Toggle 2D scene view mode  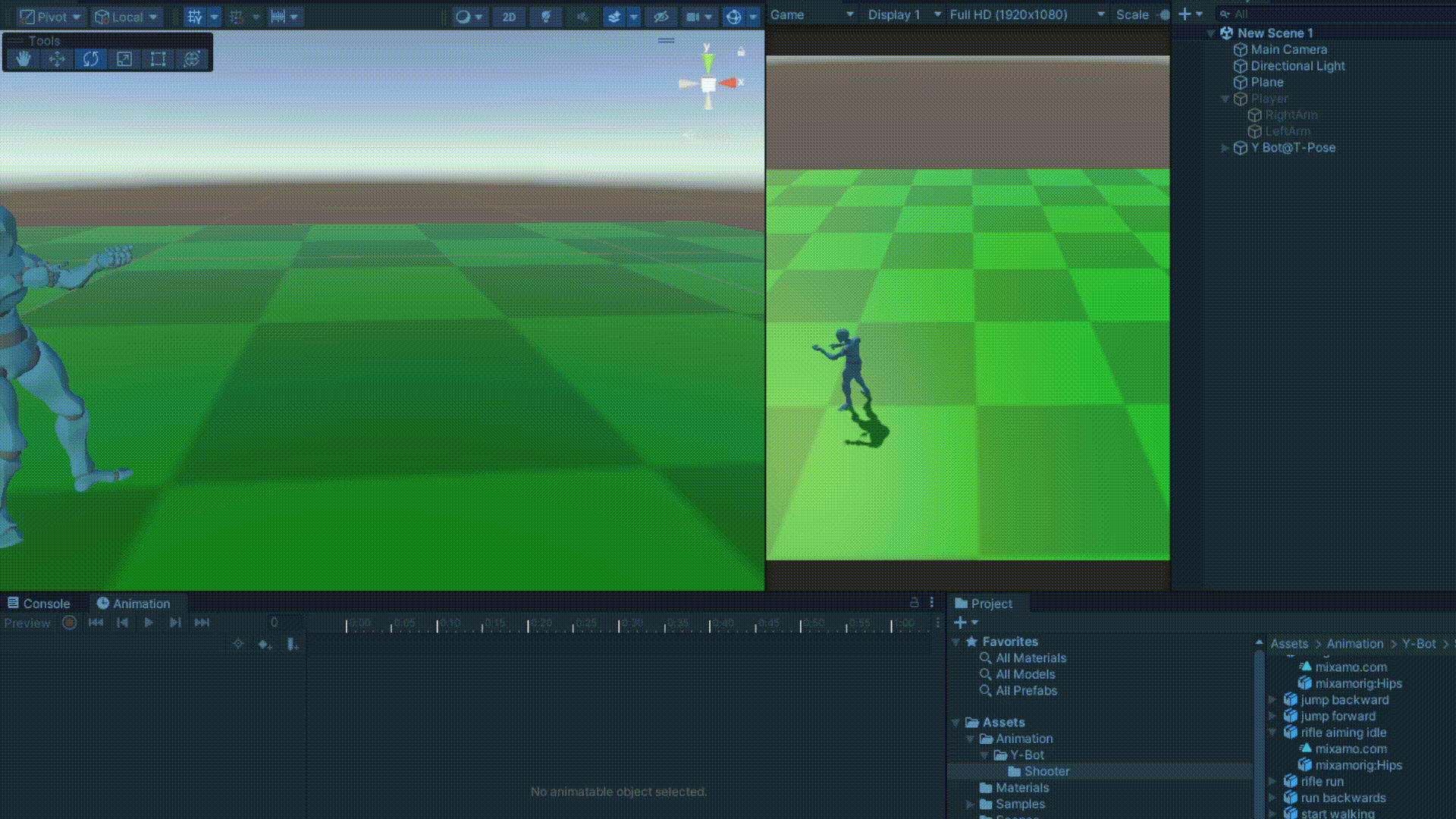coord(509,17)
